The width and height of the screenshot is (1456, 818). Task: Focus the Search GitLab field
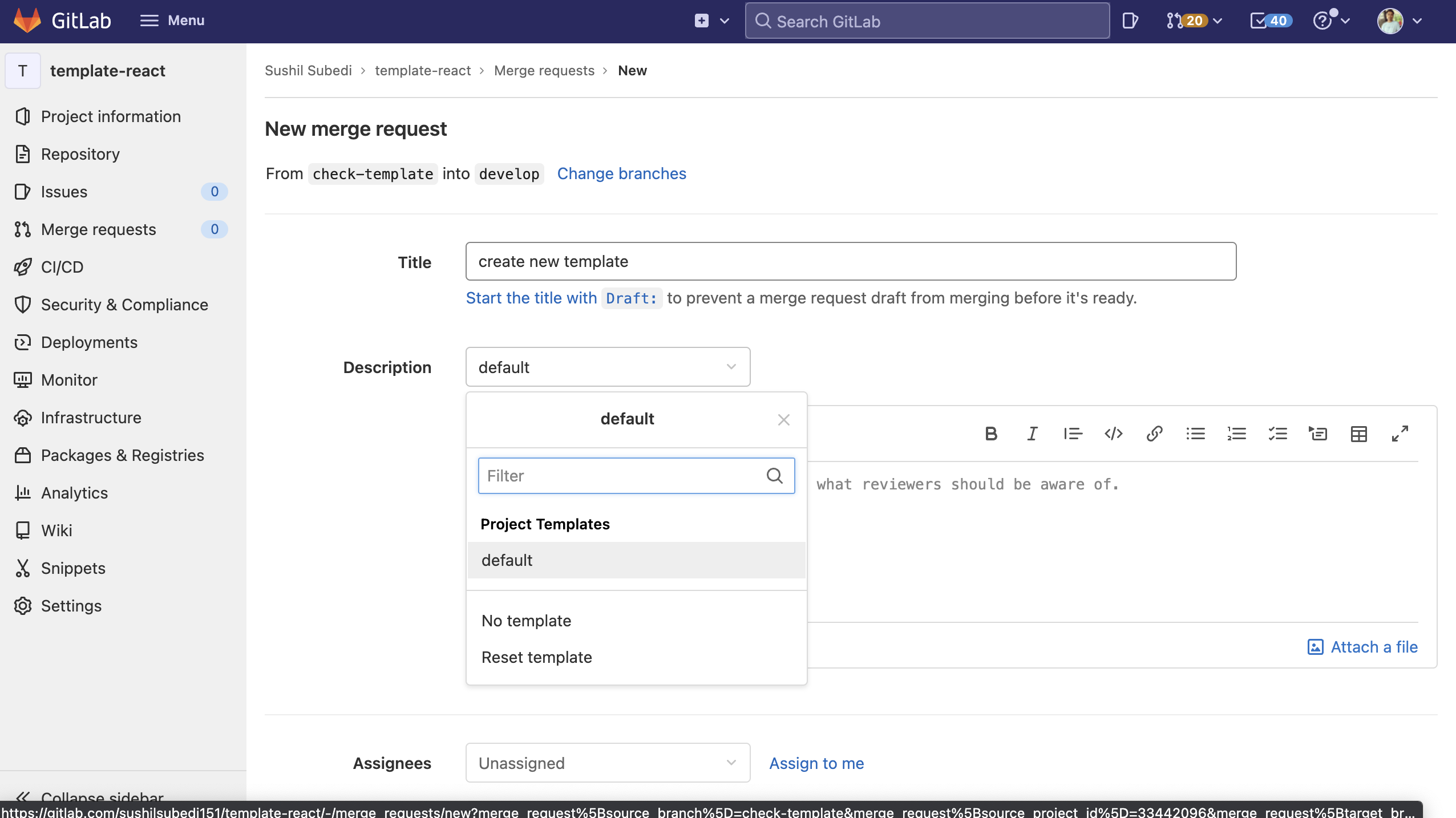pos(927,21)
